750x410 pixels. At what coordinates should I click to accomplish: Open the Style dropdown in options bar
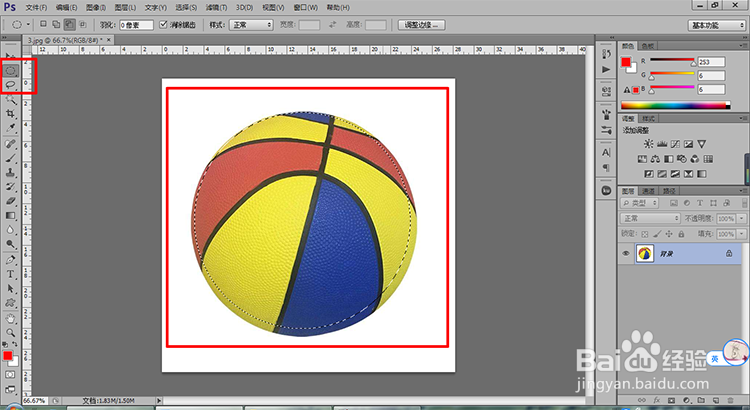[251, 25]
